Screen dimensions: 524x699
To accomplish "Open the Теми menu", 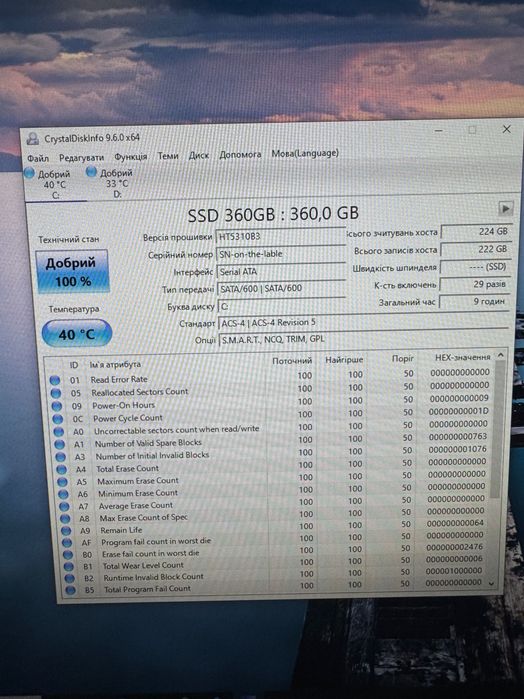I will point(168,156).
